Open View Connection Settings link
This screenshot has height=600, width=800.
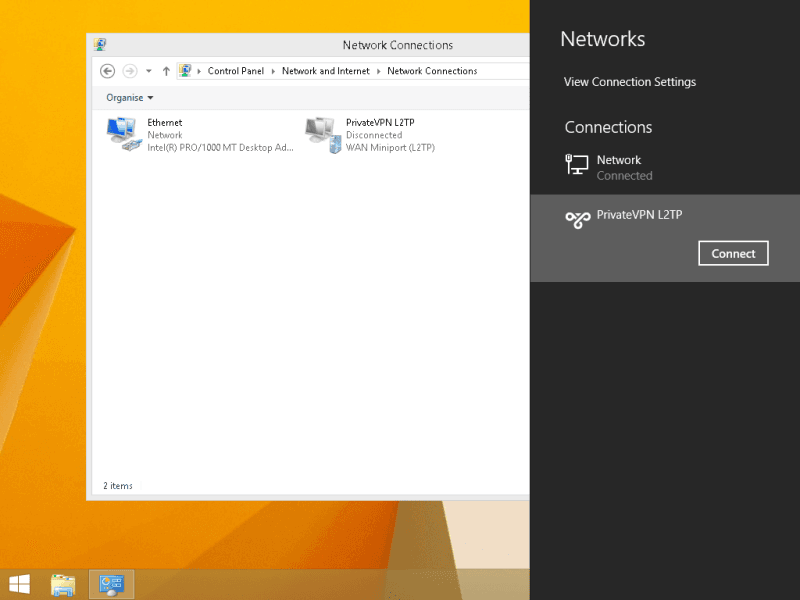point(630,82)
